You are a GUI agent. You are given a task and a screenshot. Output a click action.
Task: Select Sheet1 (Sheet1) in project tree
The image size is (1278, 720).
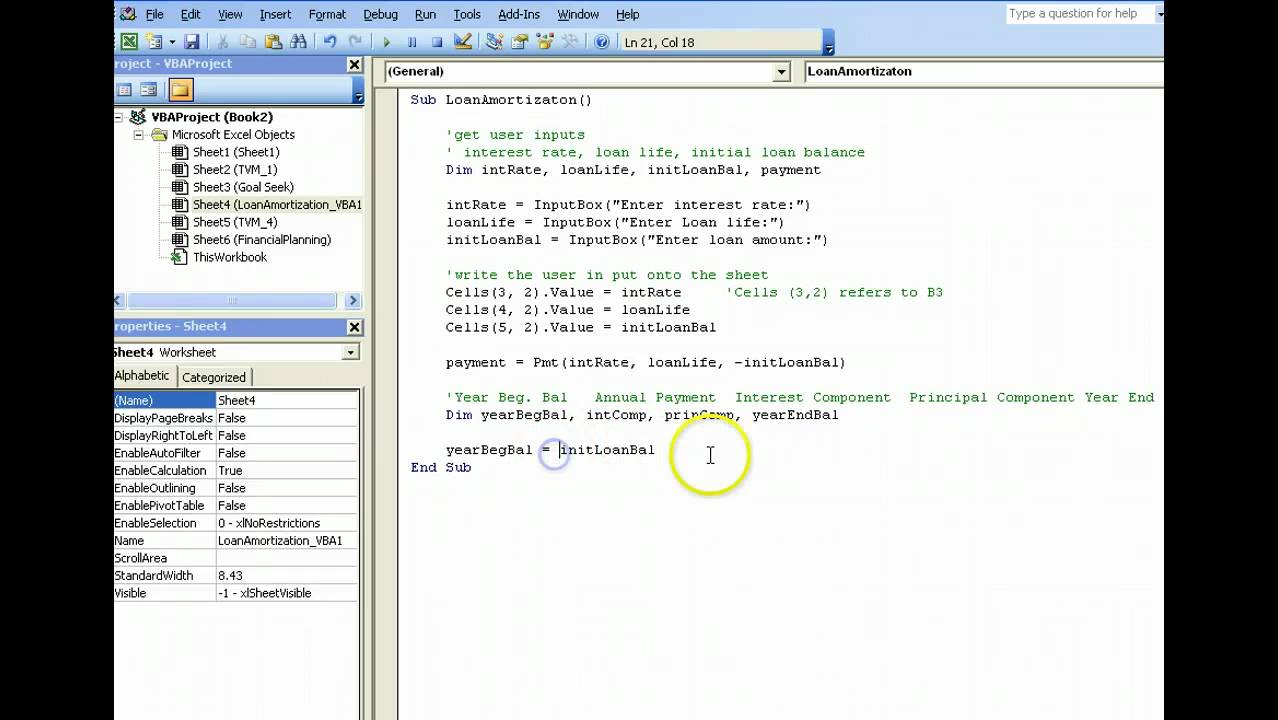coord(236,152)
